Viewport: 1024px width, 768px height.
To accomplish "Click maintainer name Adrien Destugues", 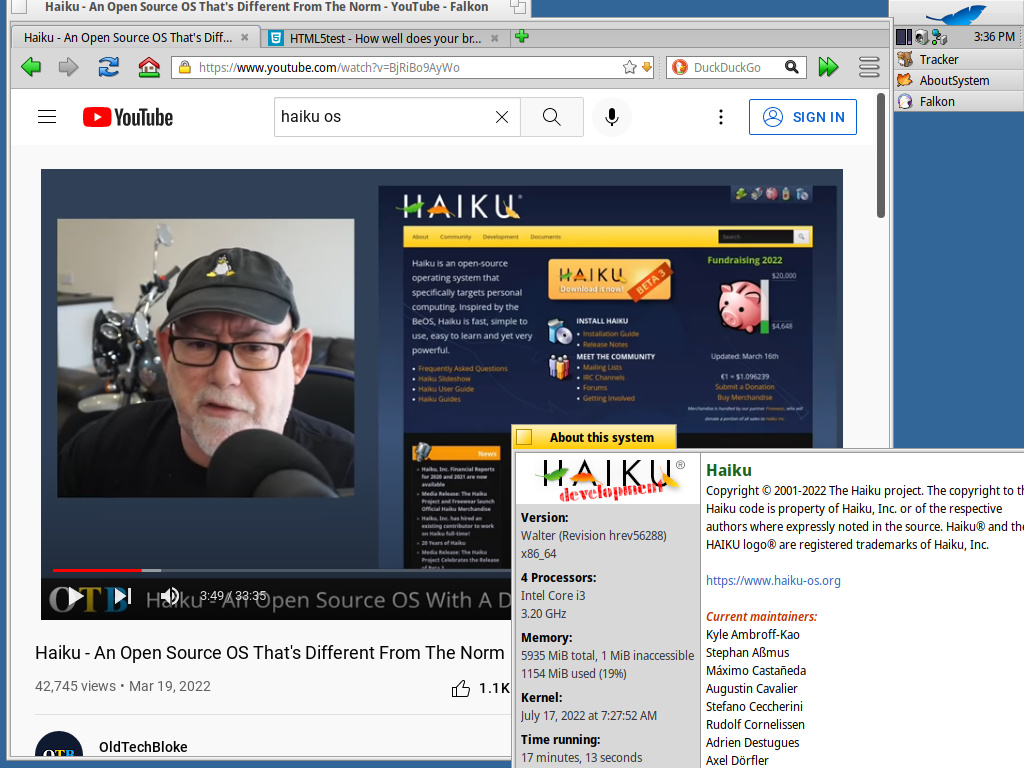I will [752, 743].
